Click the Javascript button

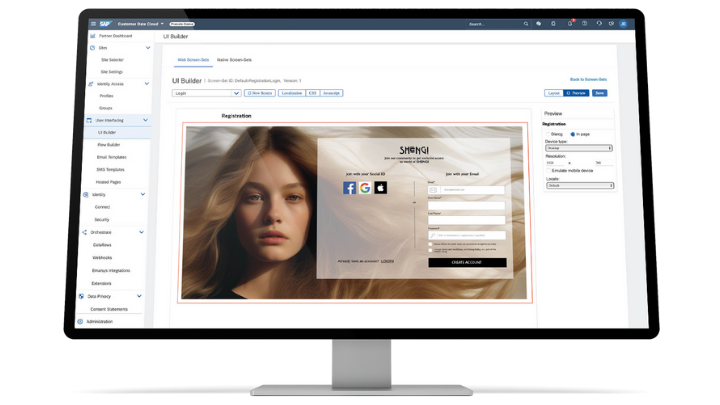pyautogui.click(x=331, y=93)
